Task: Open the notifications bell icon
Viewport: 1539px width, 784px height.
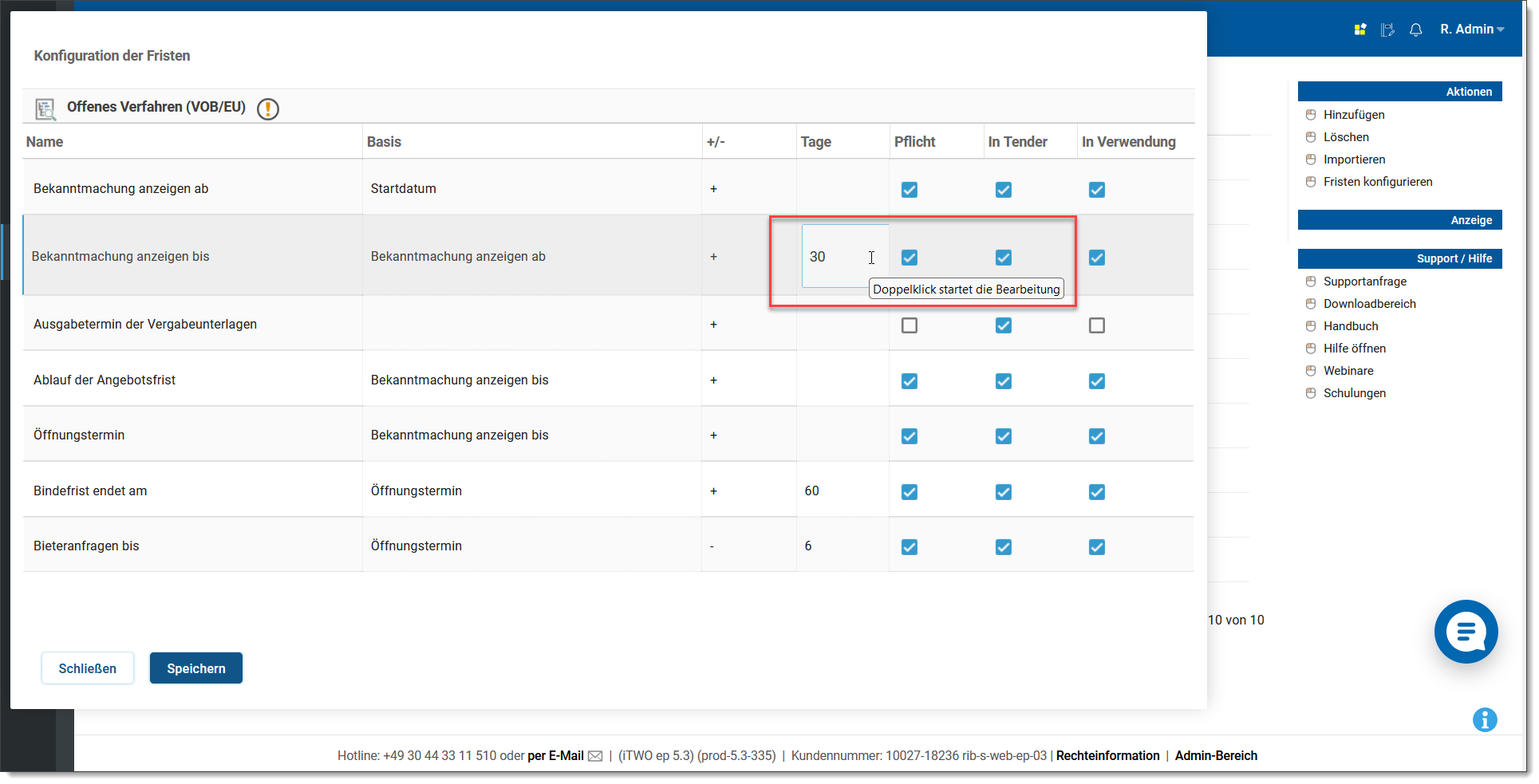Action: (x=1415, y=30)
